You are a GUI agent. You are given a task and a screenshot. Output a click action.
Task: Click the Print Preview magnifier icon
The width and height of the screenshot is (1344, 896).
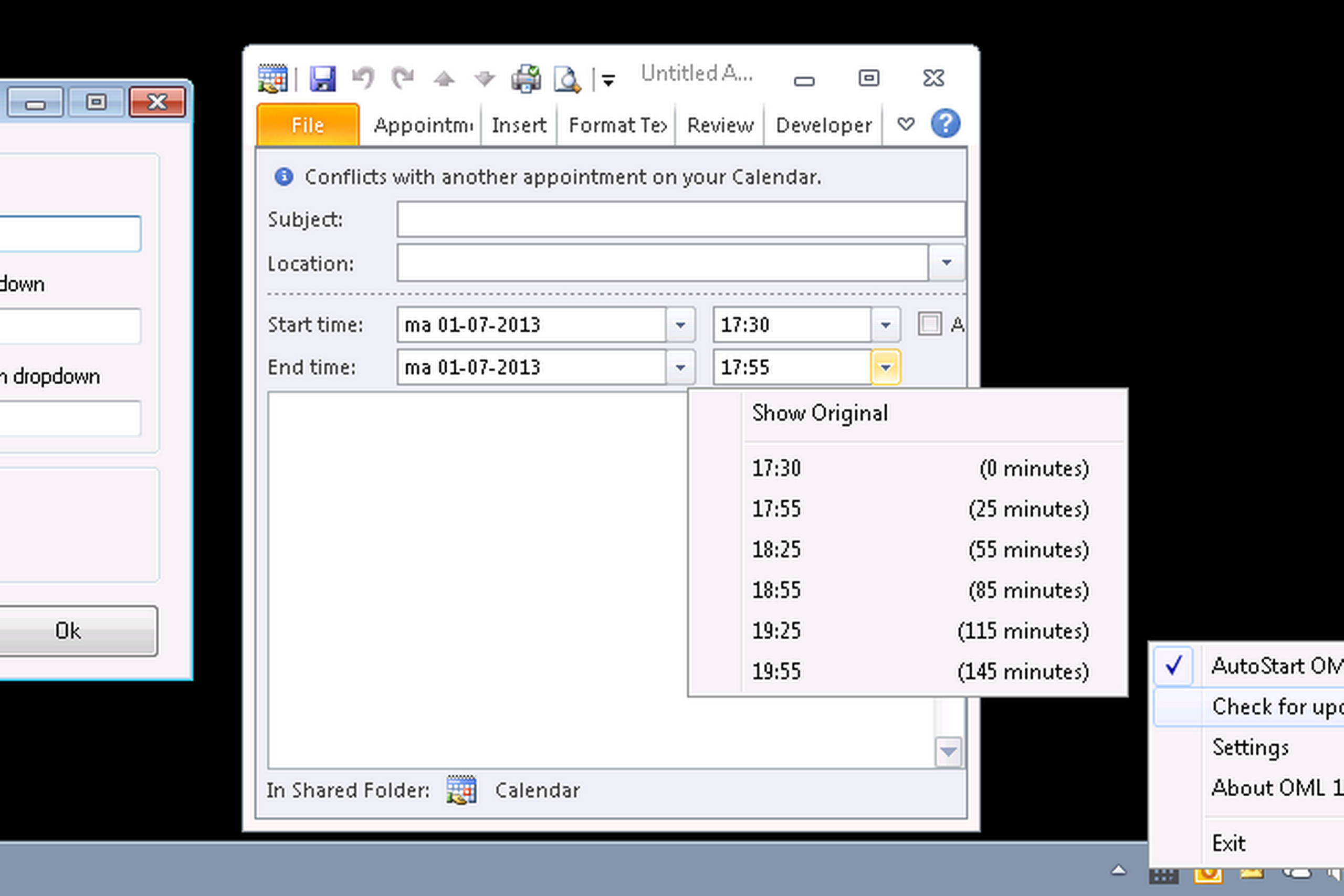pyautogui.click(x=567, y=79)
